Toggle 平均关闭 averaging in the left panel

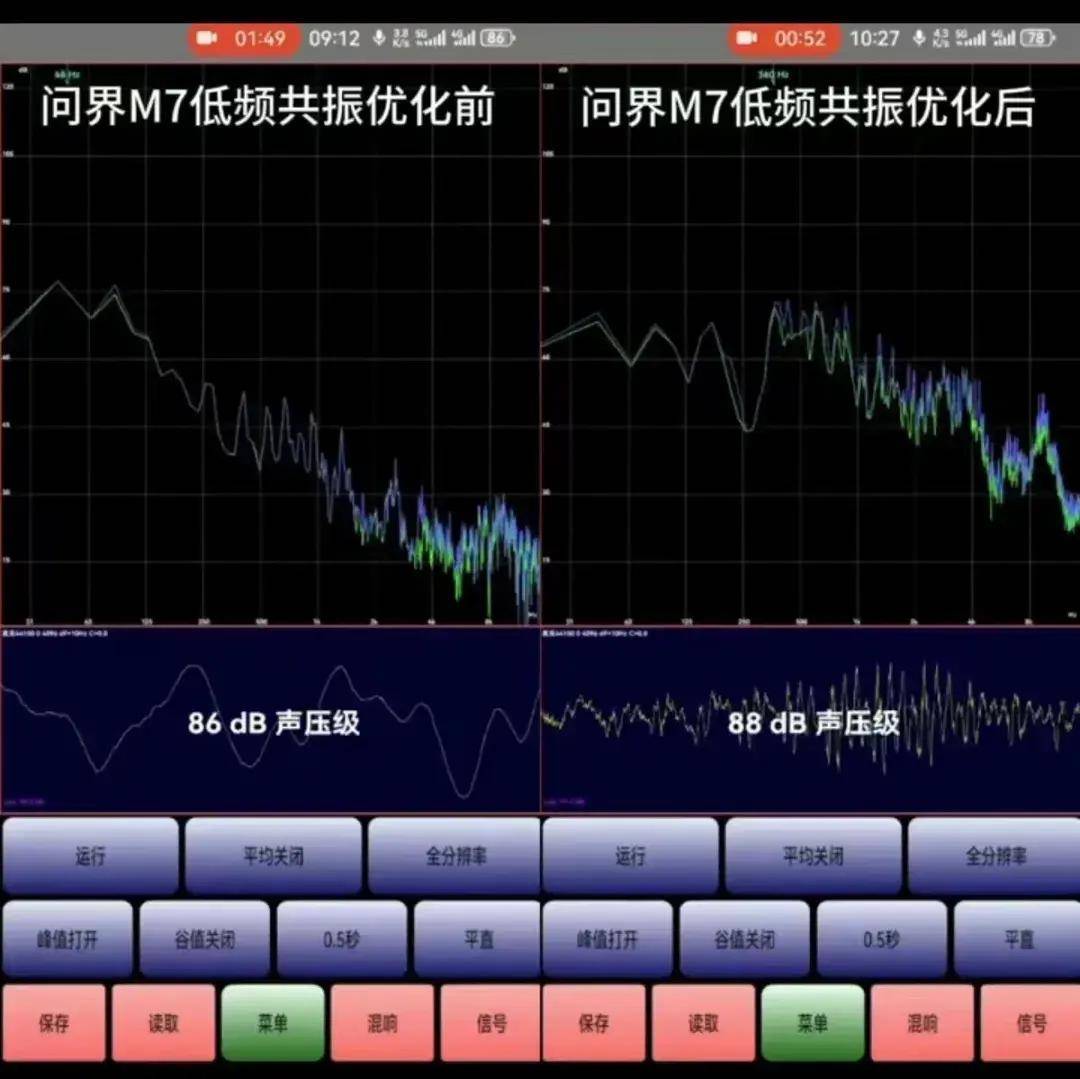point(273,856)
